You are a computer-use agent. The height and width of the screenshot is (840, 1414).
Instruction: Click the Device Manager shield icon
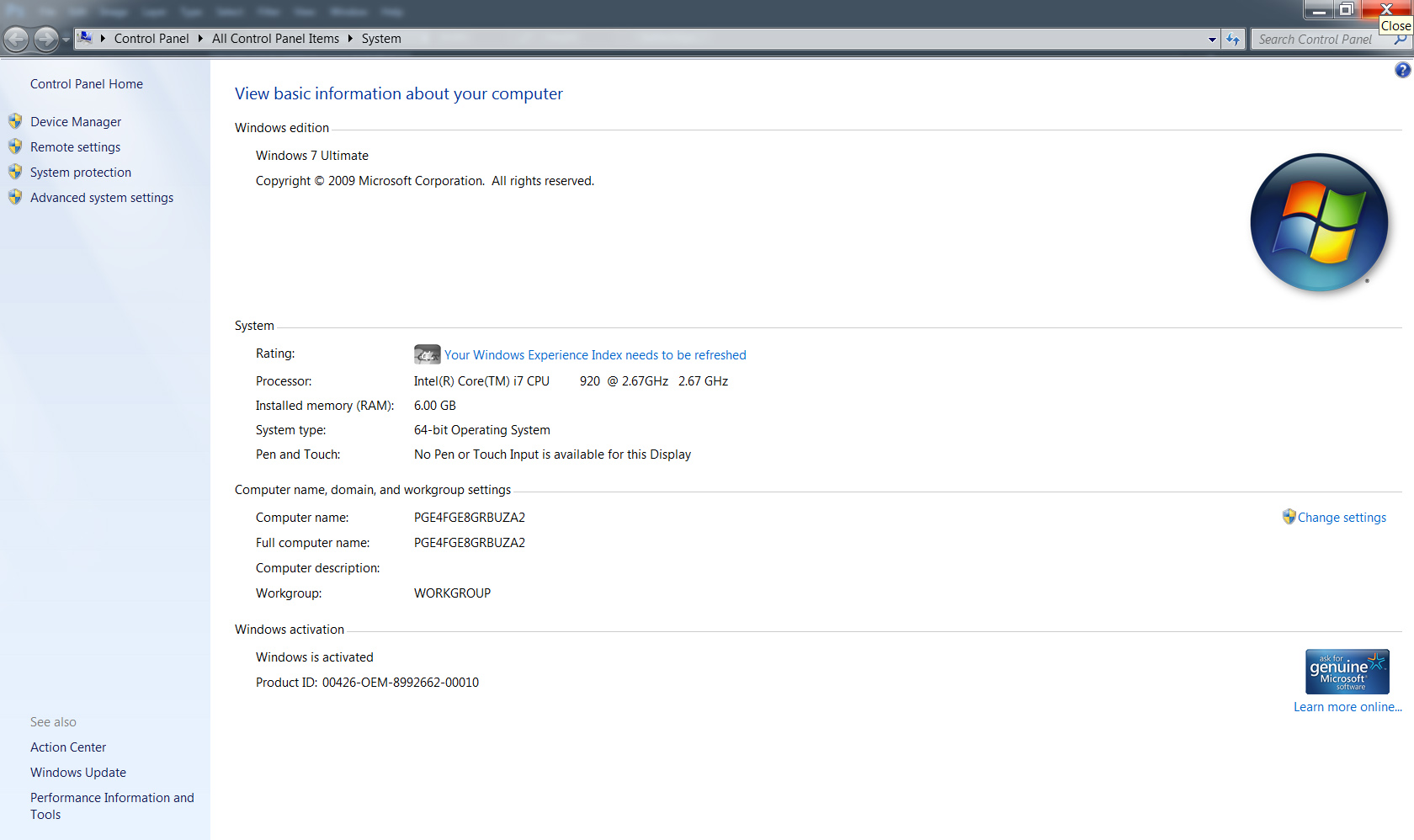(x=15, y=121)
